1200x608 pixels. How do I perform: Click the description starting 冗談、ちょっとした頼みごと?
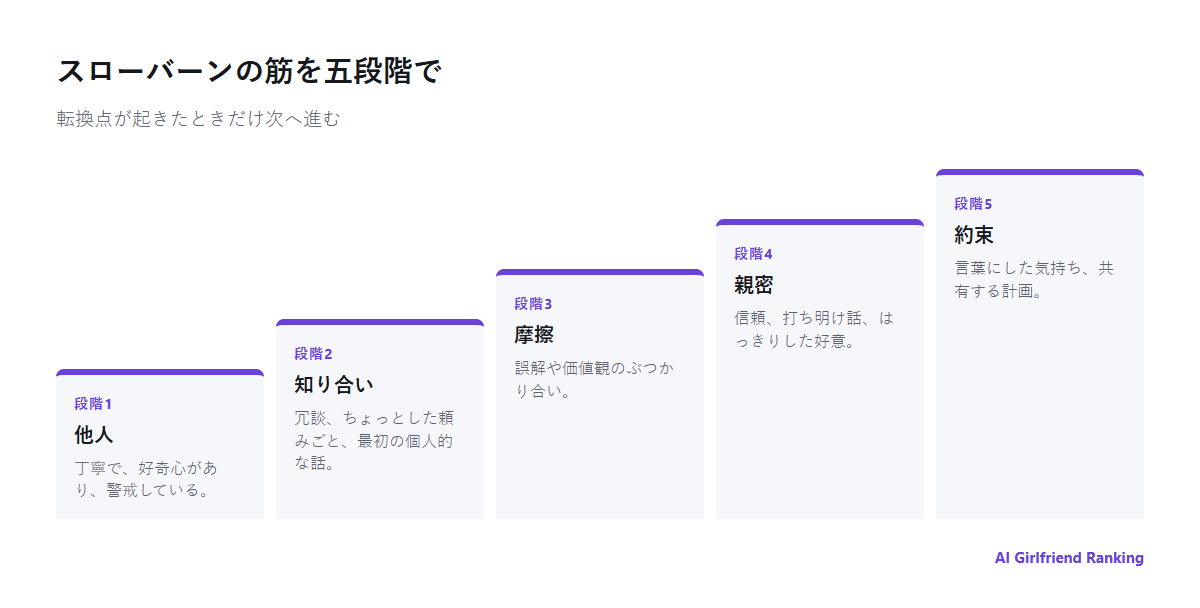pos(374,441)
